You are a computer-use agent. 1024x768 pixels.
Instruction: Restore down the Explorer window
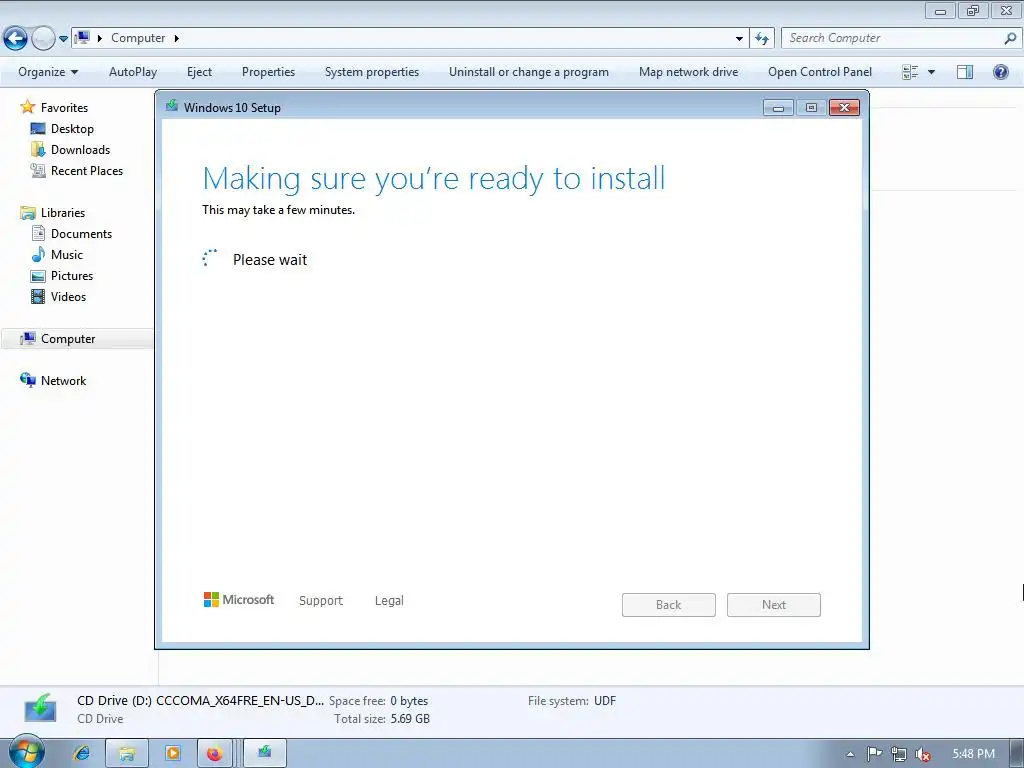973,10
